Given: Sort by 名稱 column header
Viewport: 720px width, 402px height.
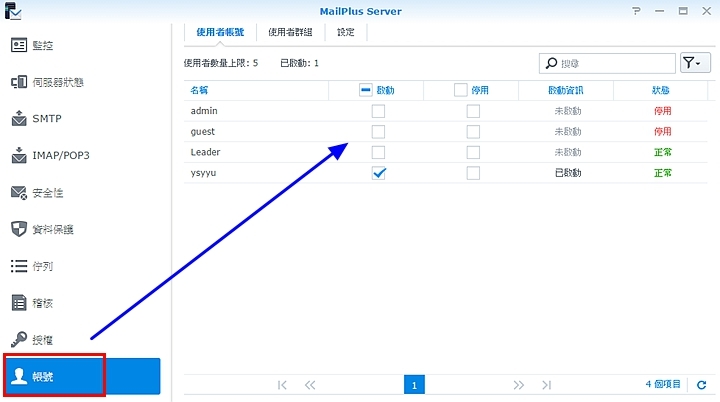Looking at the screenshot, I should (199, 91).
